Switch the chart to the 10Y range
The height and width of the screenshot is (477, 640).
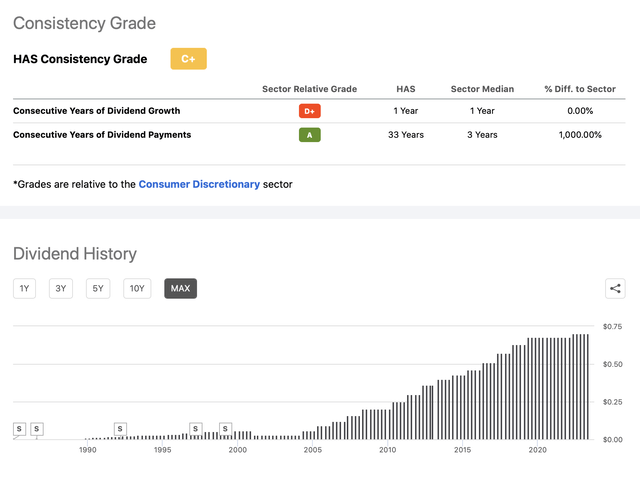(x=137, y=288)
